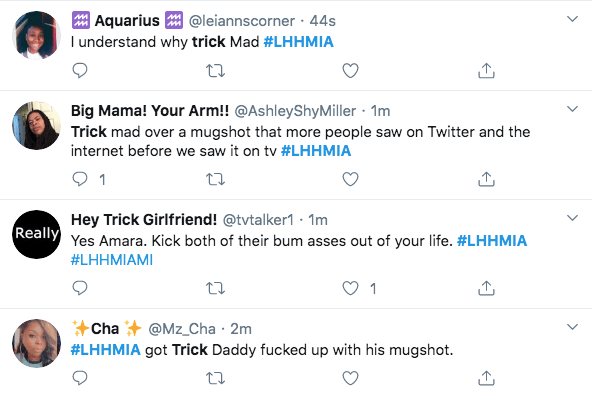Open the reply thread on @AshleyShyMiller's tweet
This screenshot has height=396, width=592.
pyautogui.click(x=80, y=179)
